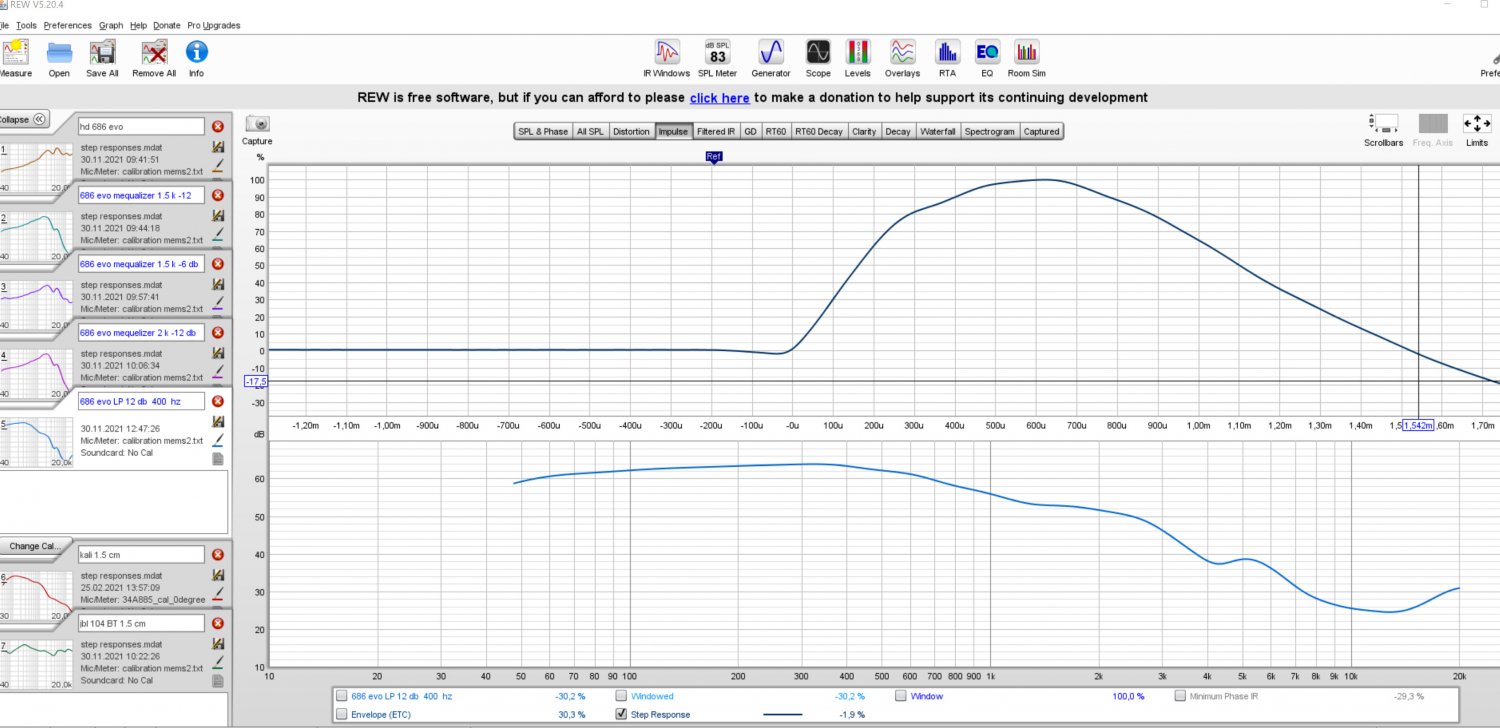Screen dimensions: 1500x728
Task: Edit the 'kali 1.5 cm' name field
Action: 141,554
